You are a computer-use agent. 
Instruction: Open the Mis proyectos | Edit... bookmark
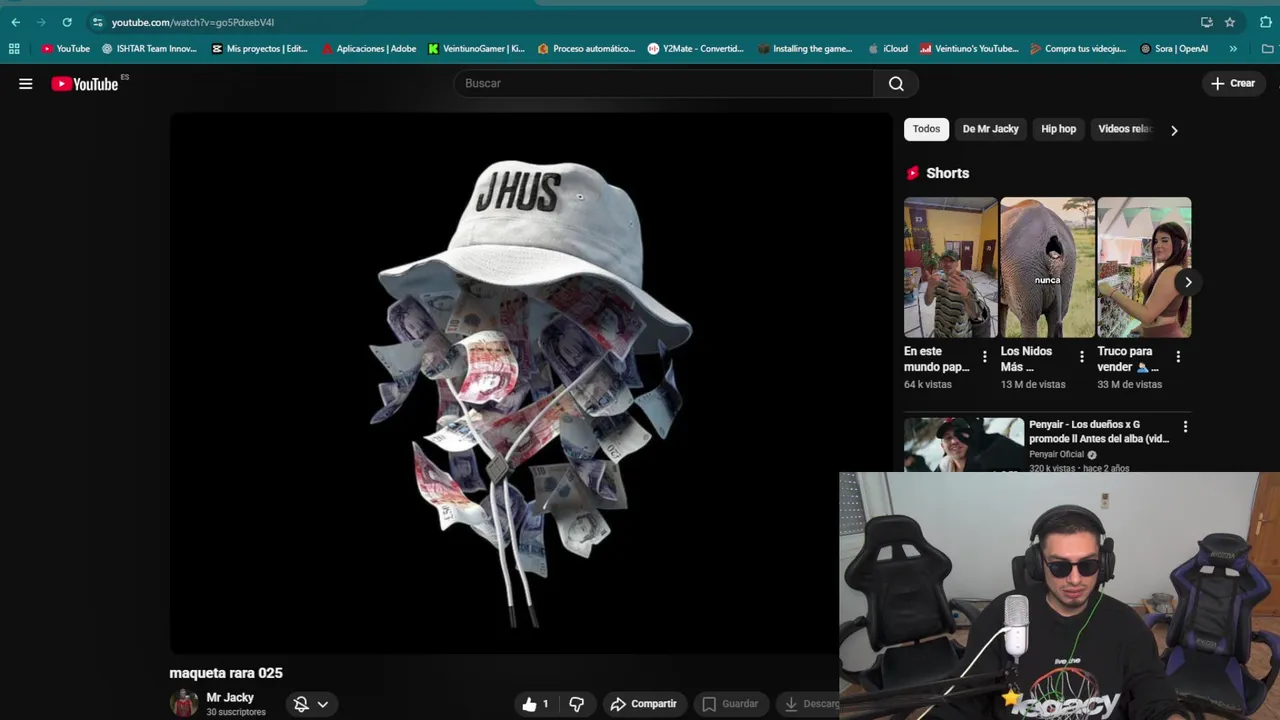pyautogui.click(x=259, y=48)
